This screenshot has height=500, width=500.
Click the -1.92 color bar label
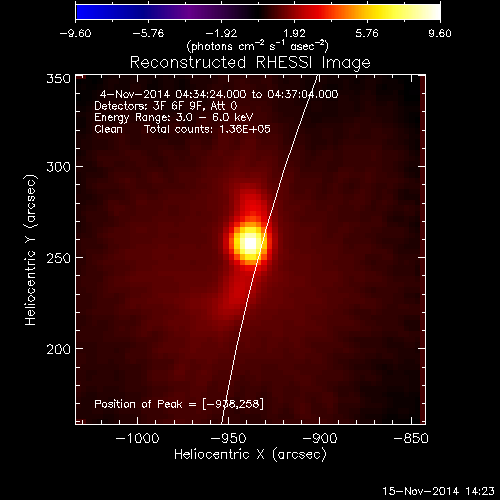point(221,33)
